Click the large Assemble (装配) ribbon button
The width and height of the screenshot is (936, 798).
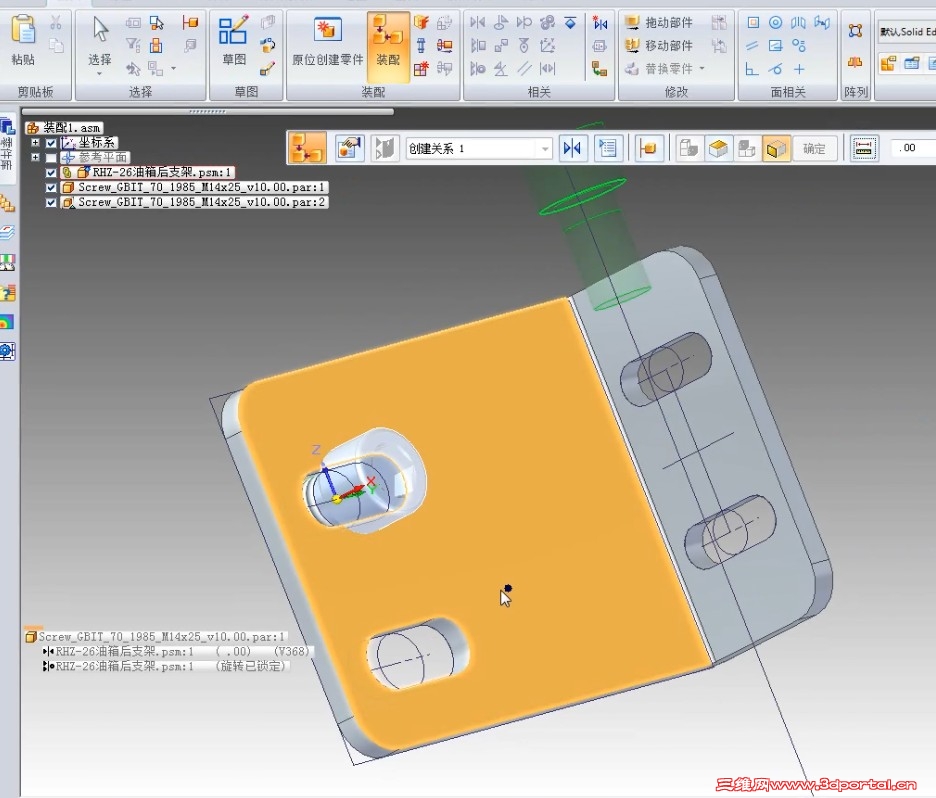click(x=388, y=47)
